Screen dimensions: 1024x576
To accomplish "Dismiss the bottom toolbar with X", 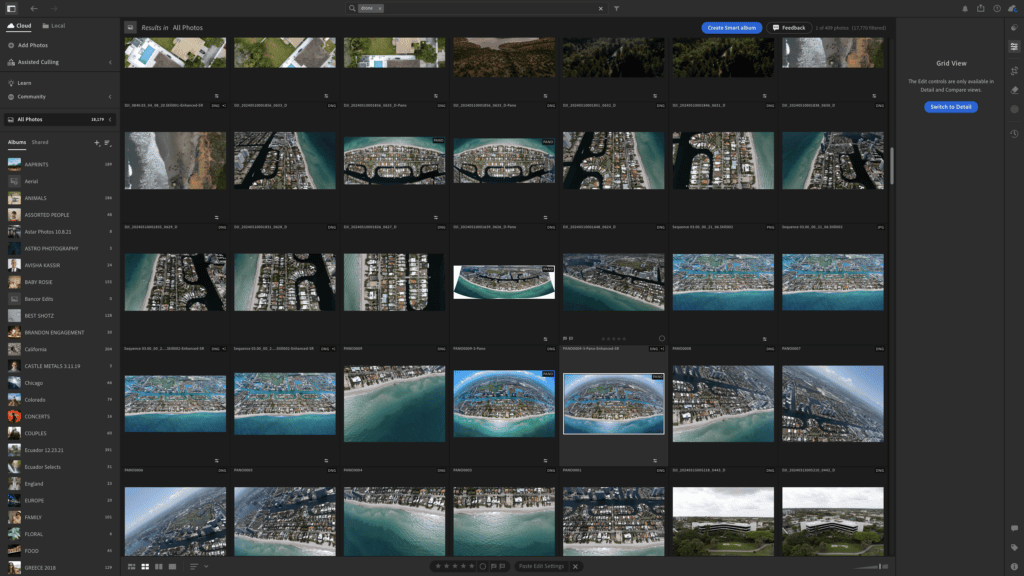I will click(x=575, y=566).
